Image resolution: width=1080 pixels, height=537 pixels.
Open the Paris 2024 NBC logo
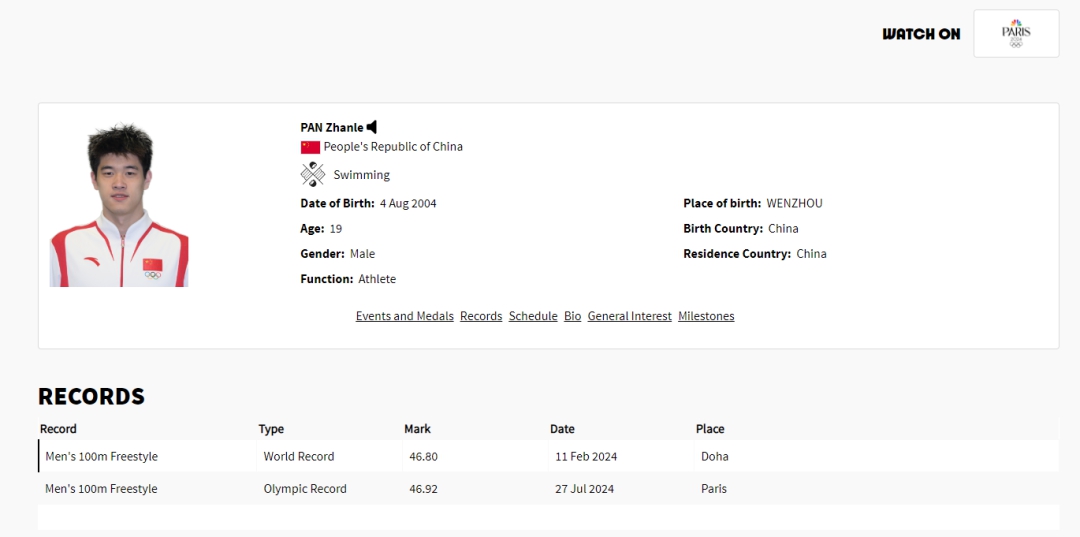pos(1015,34)
